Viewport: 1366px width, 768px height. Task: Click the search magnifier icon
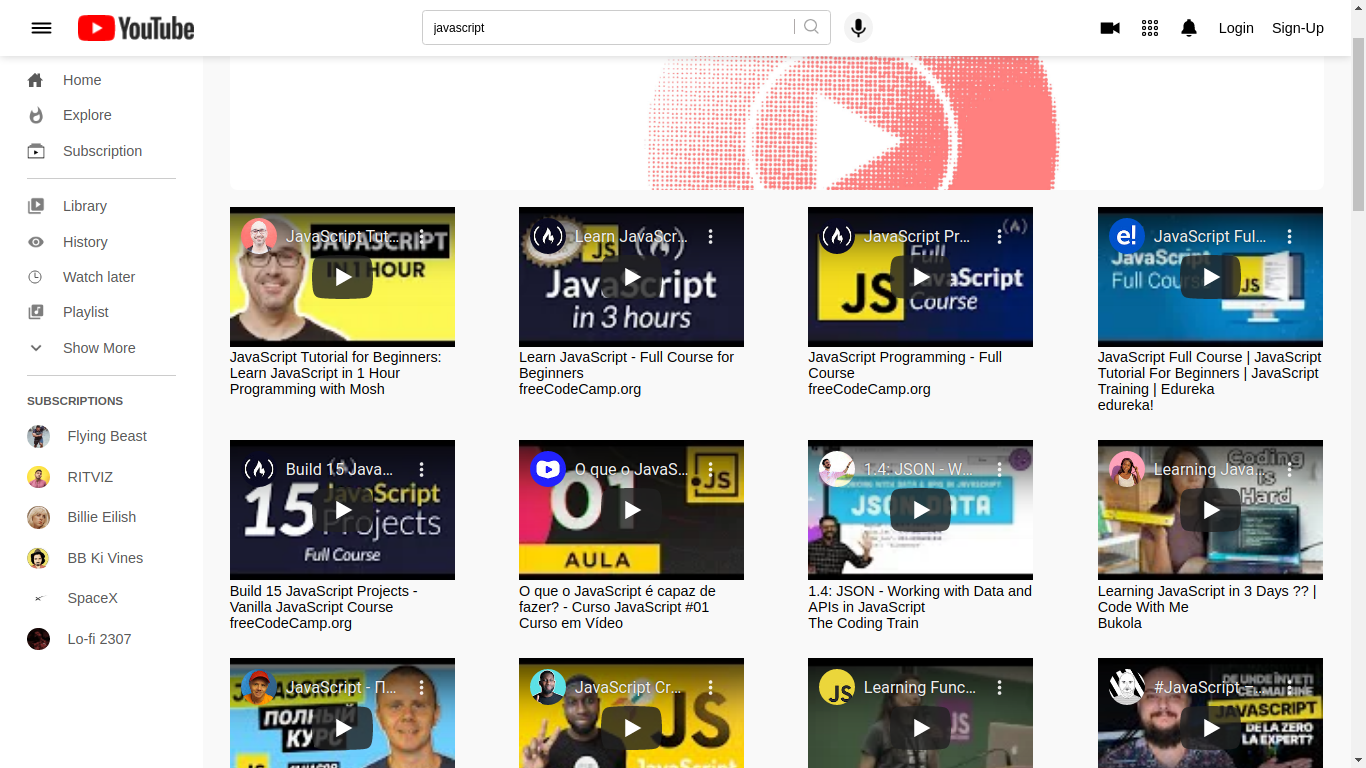click(811, 27)
